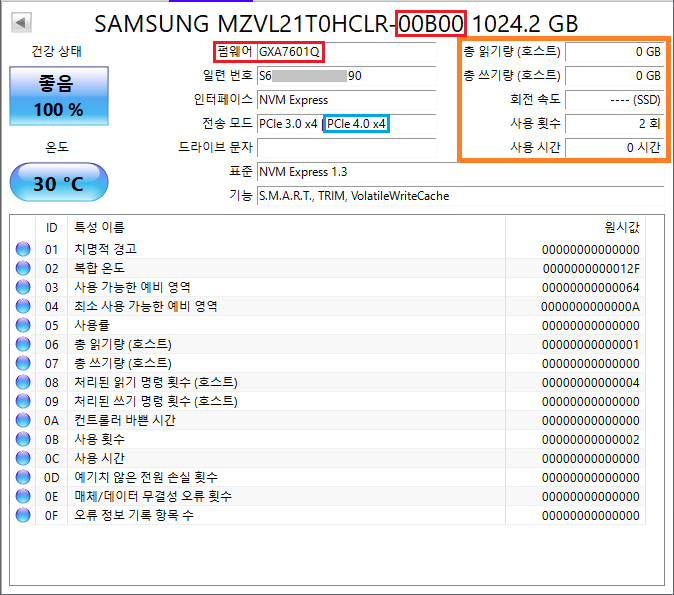Click status circle of row 0C 사용 시간
This screenshot has width=674, height=595.
tap(23, 458)
